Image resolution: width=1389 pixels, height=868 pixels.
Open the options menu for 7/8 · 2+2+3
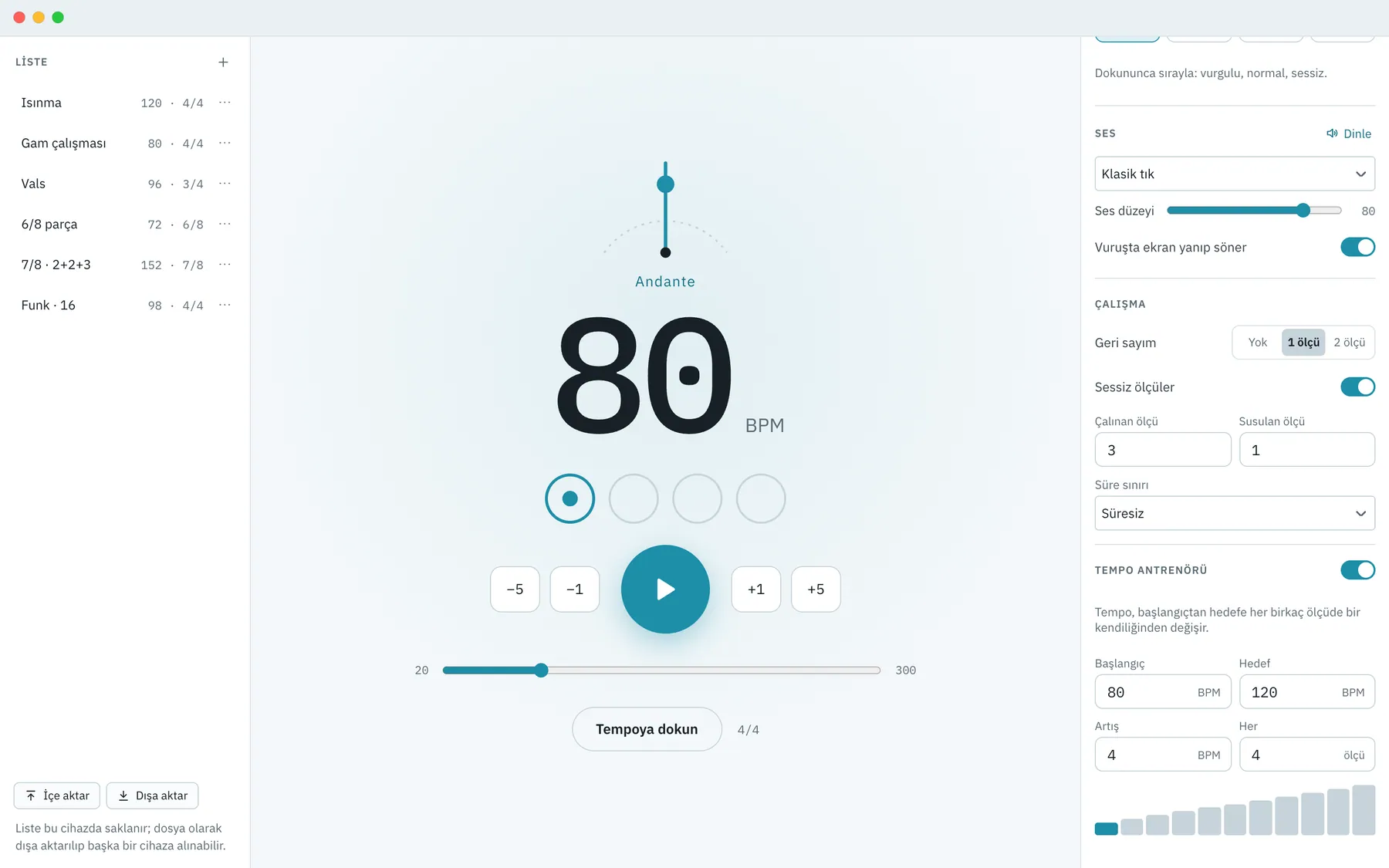(x=225, y=265)
